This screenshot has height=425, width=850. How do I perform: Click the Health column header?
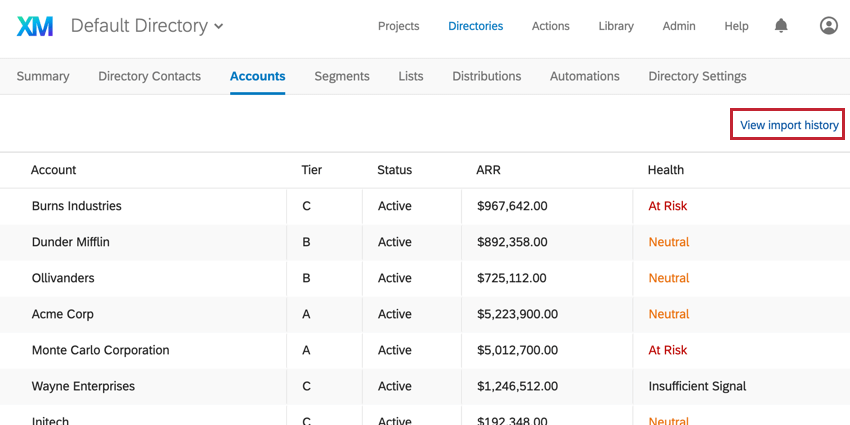pyautogui.click(x=666, y=170)
